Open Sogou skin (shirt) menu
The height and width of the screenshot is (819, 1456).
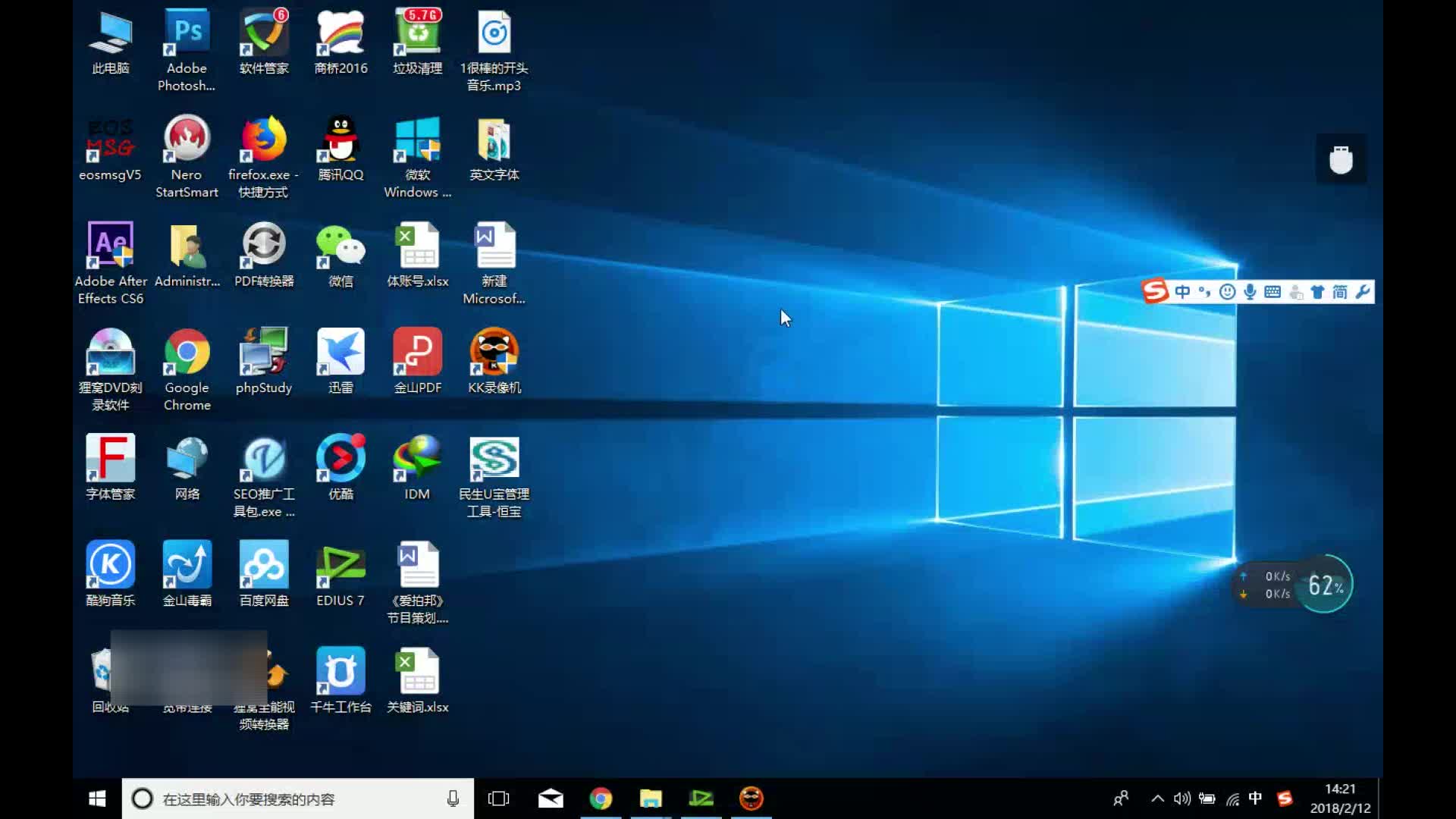coord(1317,292)
